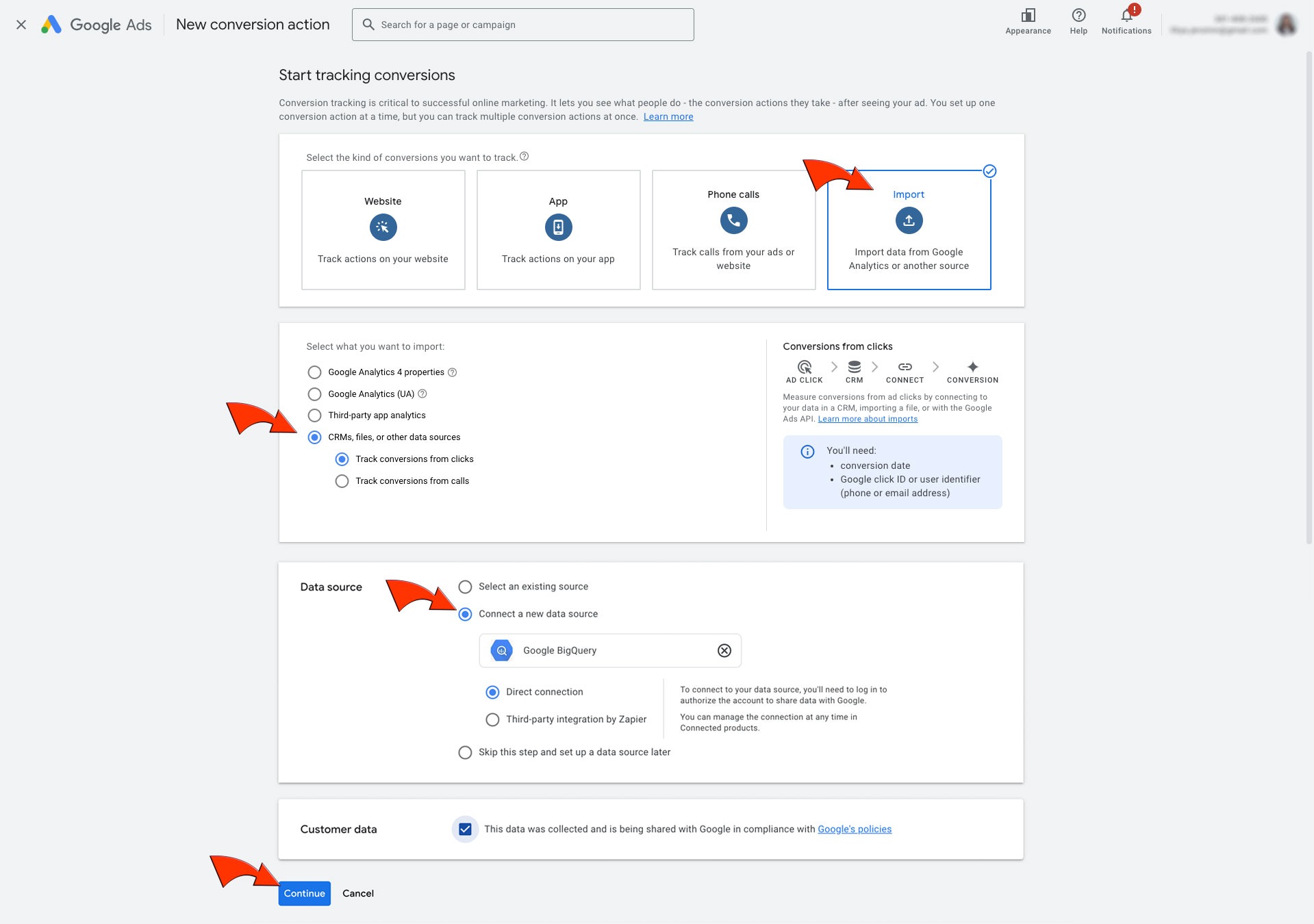Choose Google Analytics (UA) radio

(x=314, y=394)
